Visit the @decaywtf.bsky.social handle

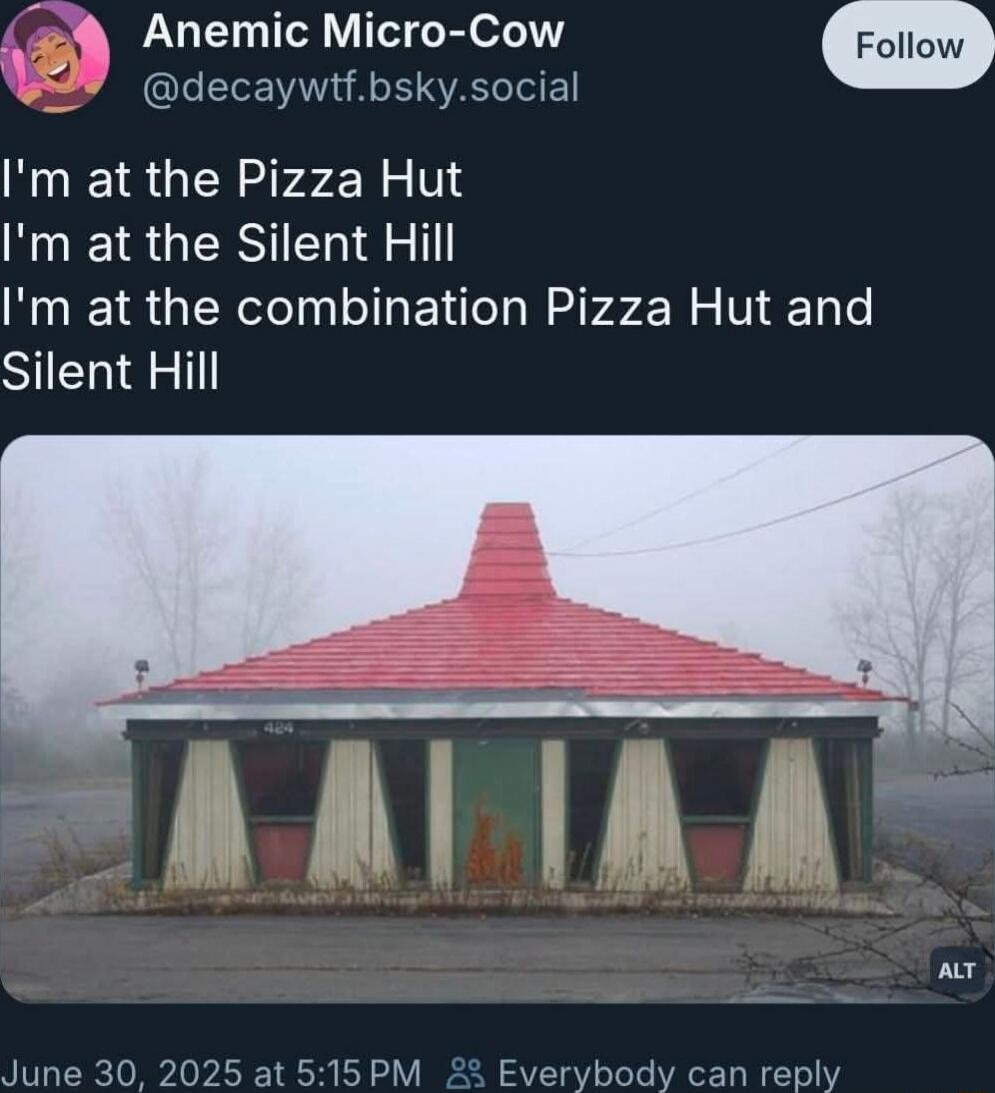pos(360,88)
